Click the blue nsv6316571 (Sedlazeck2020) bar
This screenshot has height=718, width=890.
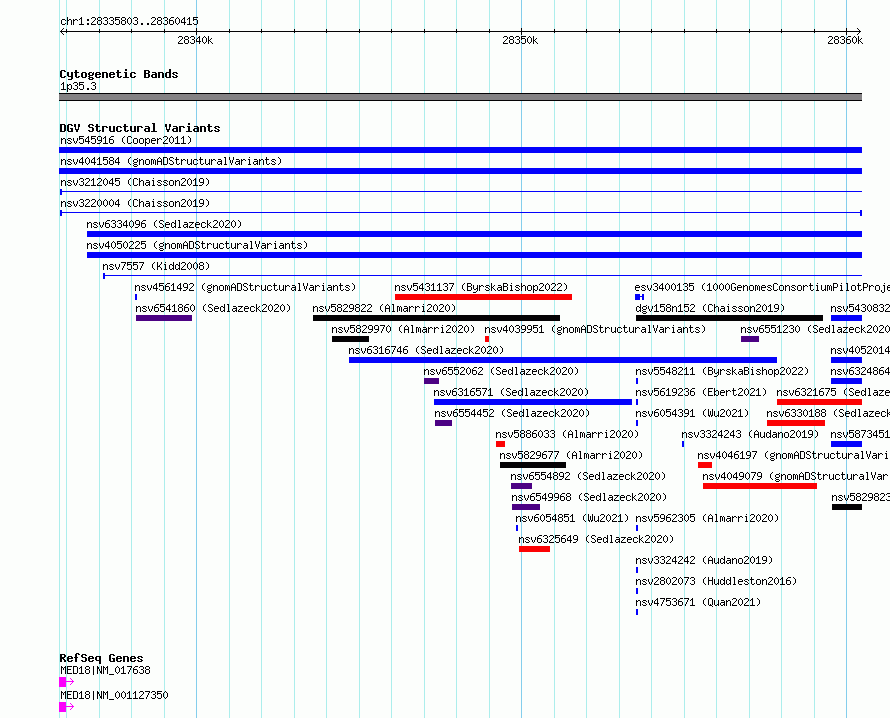pyautogui.click(x=533, y=402)
